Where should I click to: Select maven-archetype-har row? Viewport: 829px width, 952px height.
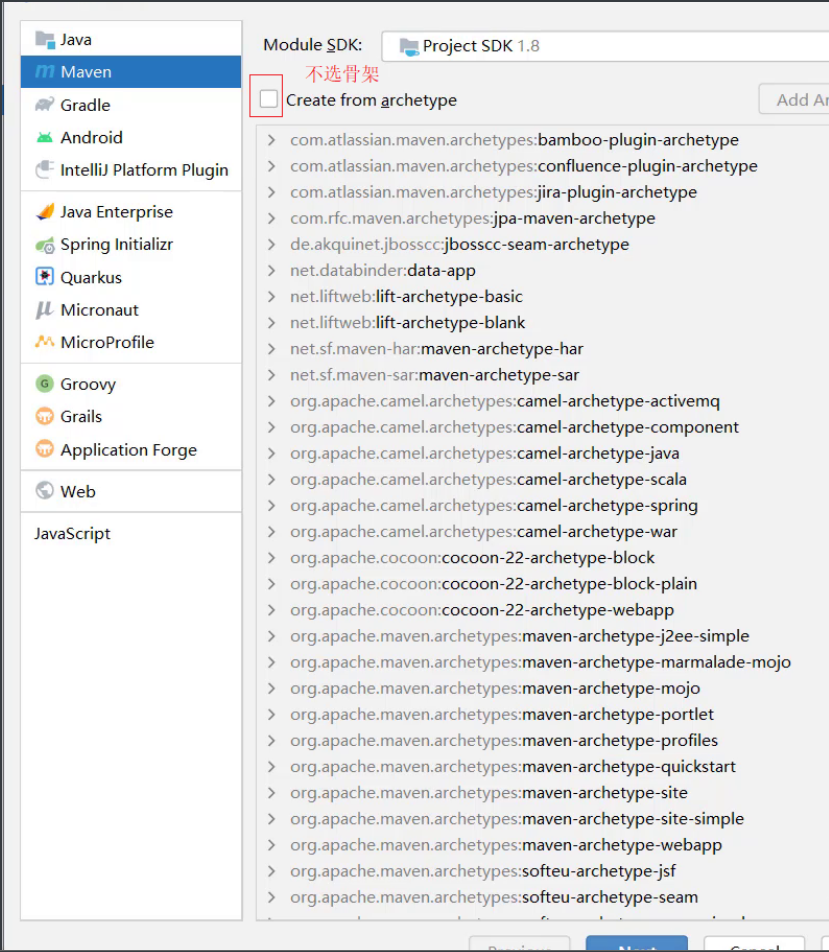point(543,349)
